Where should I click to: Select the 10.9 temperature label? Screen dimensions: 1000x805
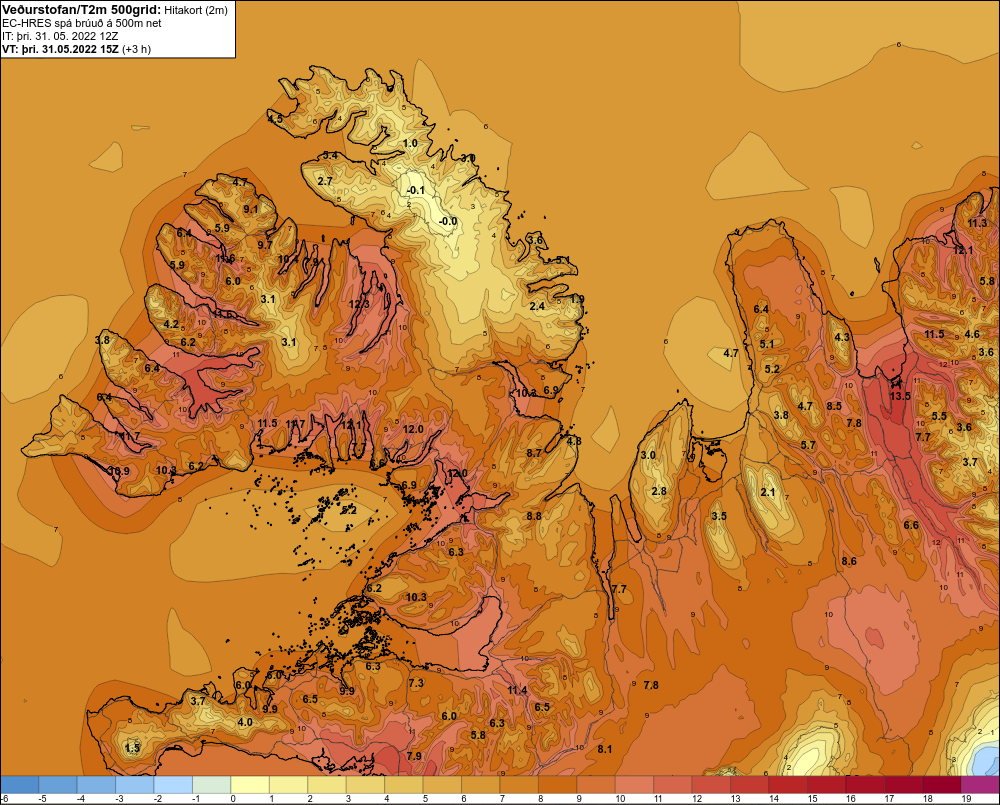pyautogui.click(x=119, y=471)
